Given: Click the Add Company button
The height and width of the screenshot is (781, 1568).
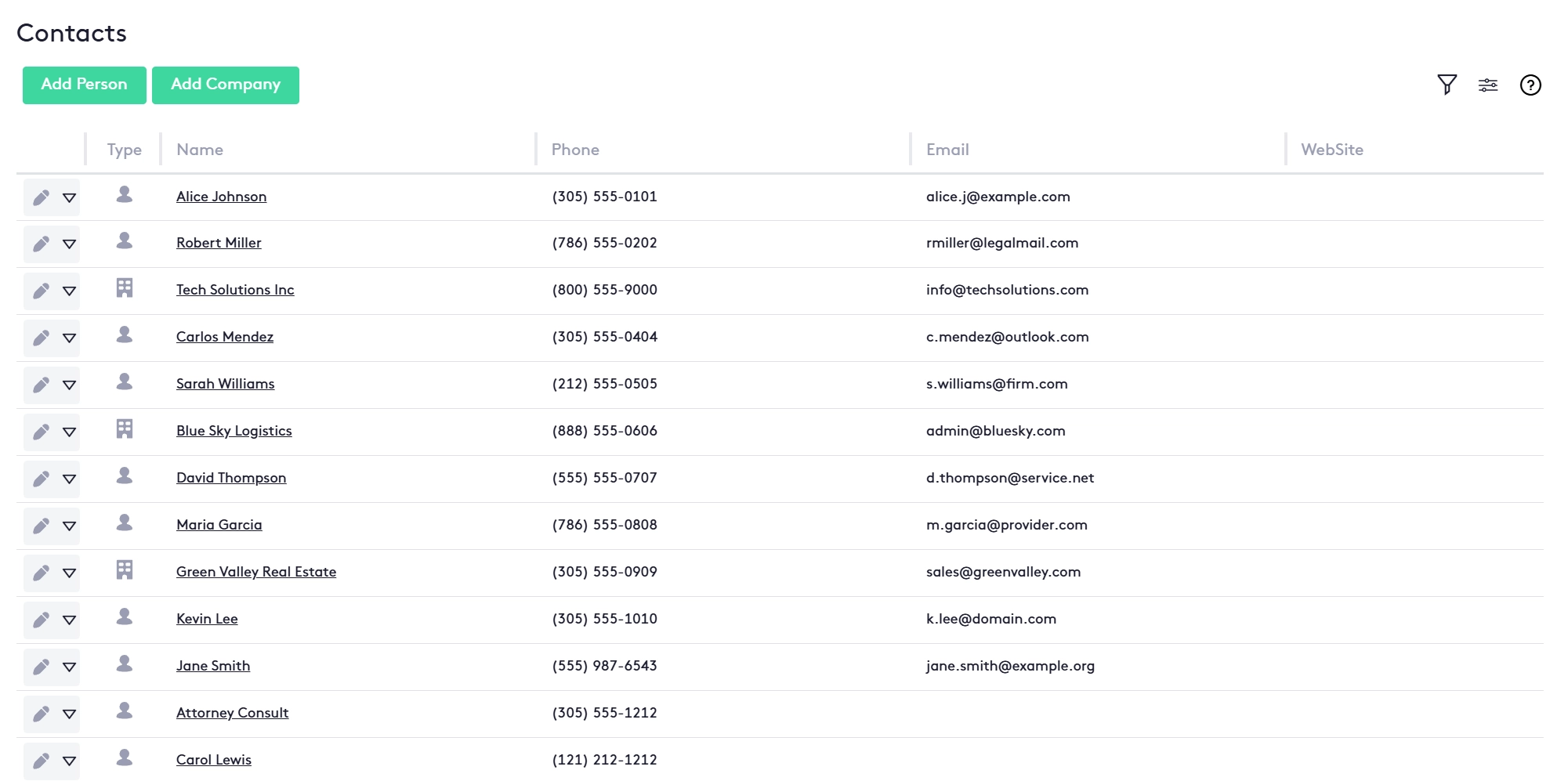Looking at the screenshot, I should (x=225, y=85).
